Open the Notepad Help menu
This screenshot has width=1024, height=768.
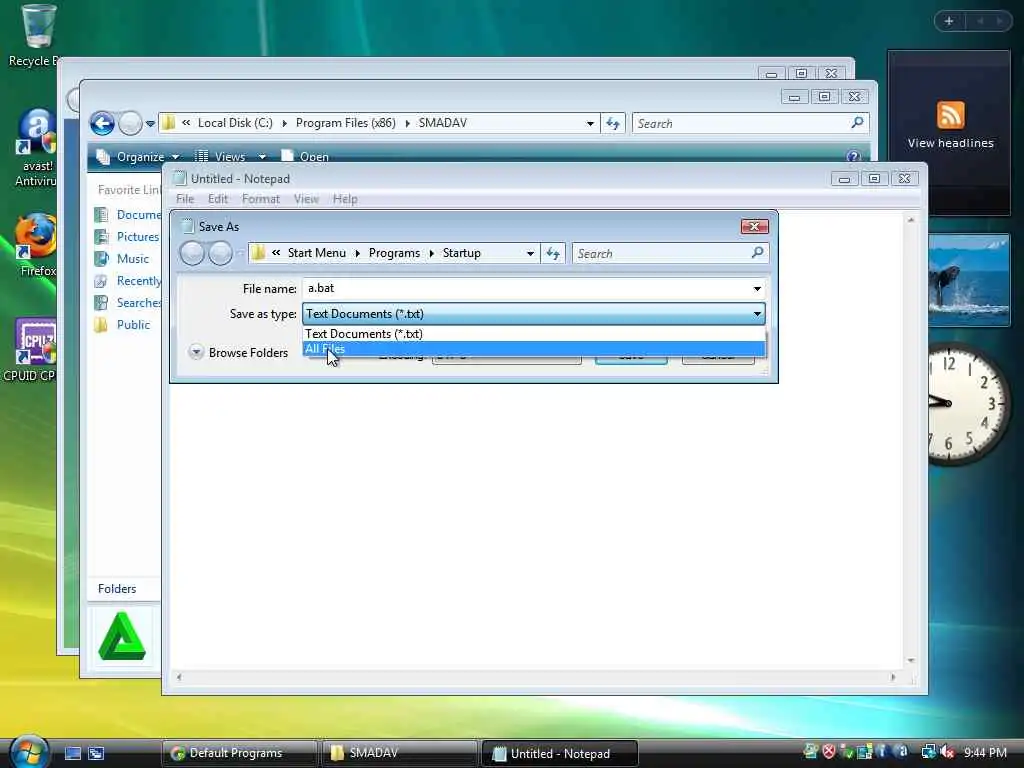(x=345, y=199)
